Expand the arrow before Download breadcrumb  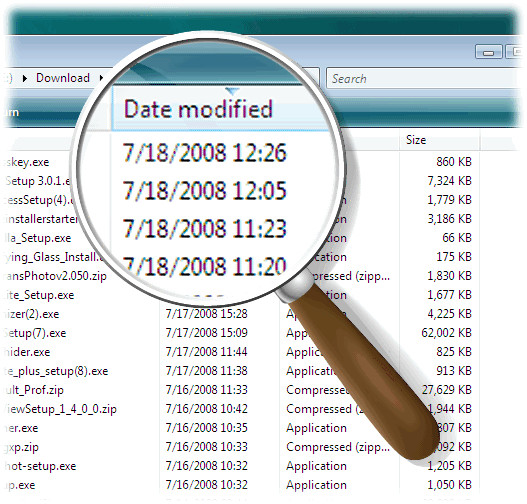pyautogui.click(x=25, y=79)
